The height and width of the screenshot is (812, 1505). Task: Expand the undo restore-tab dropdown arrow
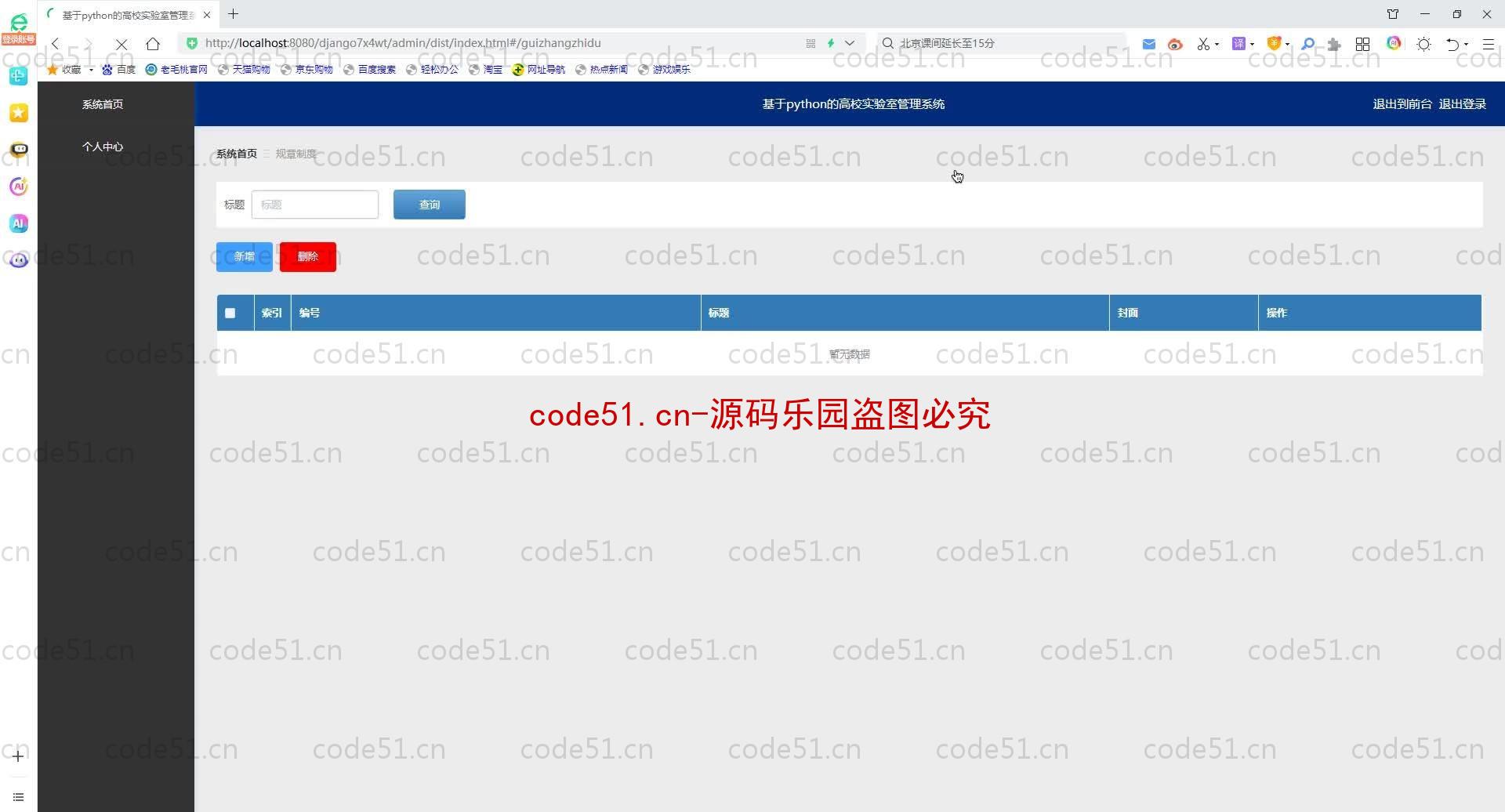pyautogui.click(x=1466, y=45)
